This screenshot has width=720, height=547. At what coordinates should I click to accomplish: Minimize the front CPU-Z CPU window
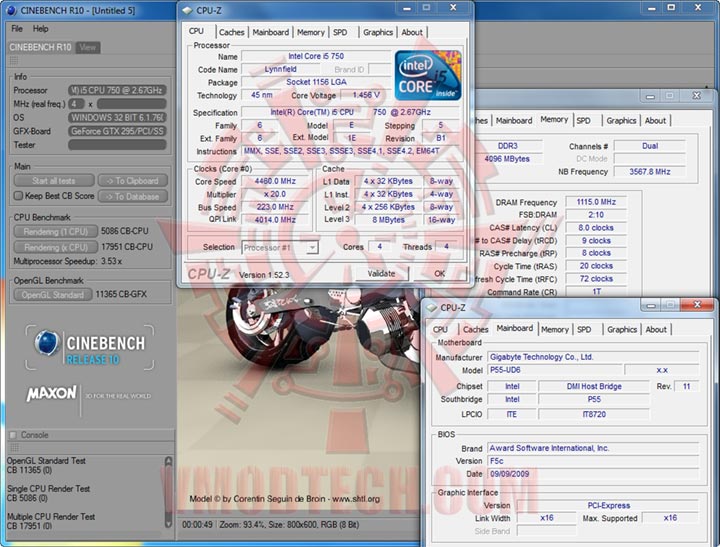pos(407,7)
